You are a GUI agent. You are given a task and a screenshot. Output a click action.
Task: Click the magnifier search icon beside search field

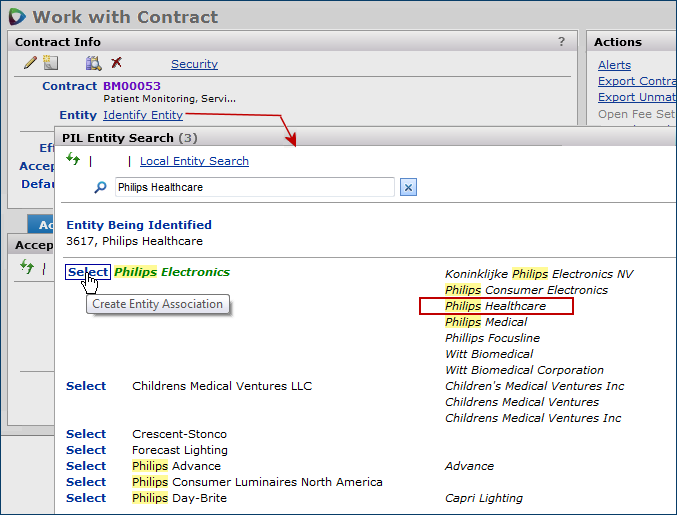coord(100,187)
